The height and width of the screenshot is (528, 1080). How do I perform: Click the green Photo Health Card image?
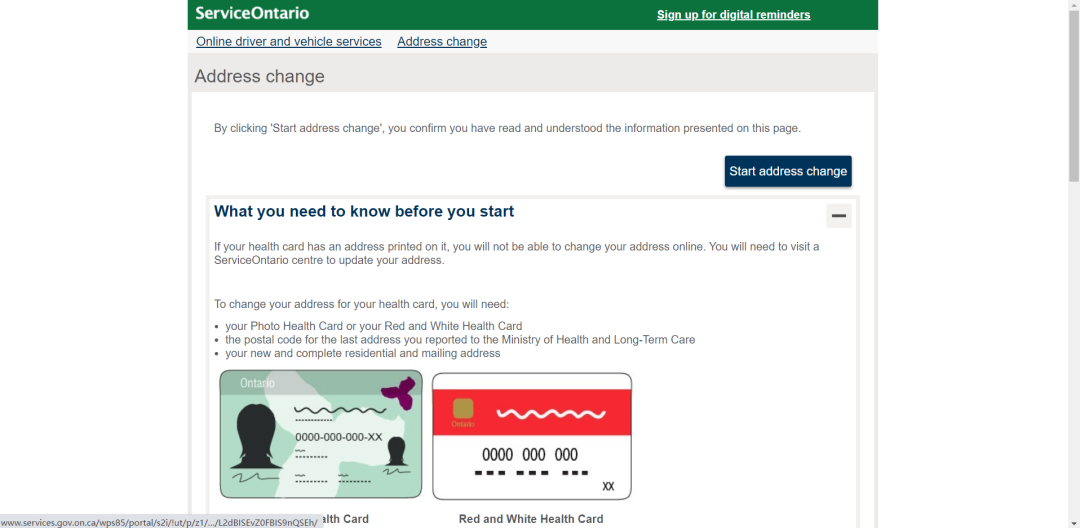(x=321, y=434)
